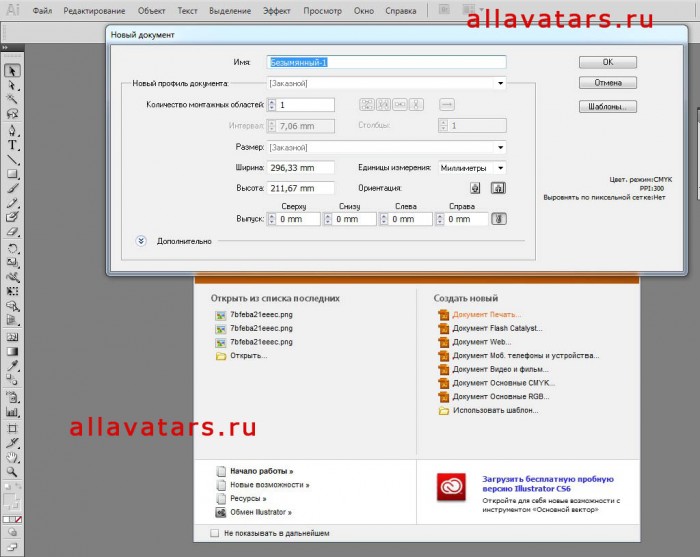Open the 'Размер' dropdown
Screen dimensions: 700x557
pyautogui.click(x=386, y=147)
